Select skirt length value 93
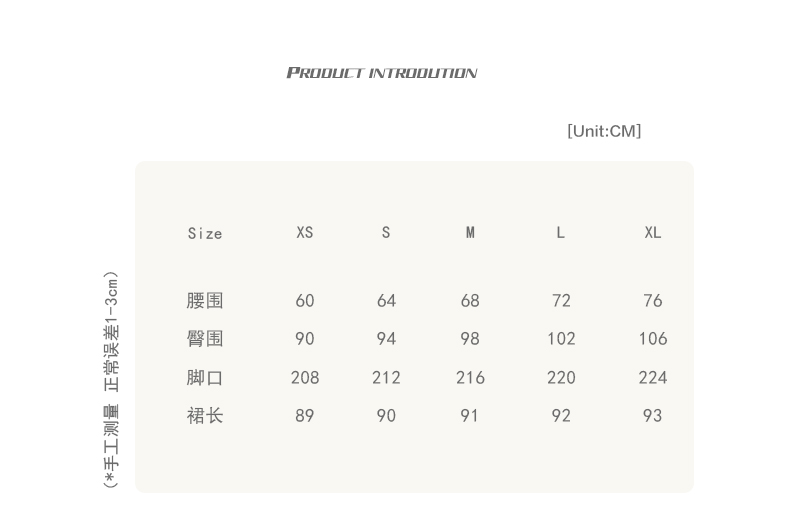Screen dimensions: 790x524 (x=653, y=416)
